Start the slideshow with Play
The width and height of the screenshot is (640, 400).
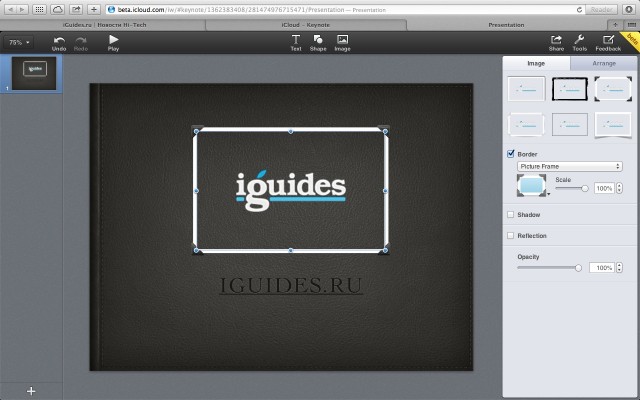point(113,43)
